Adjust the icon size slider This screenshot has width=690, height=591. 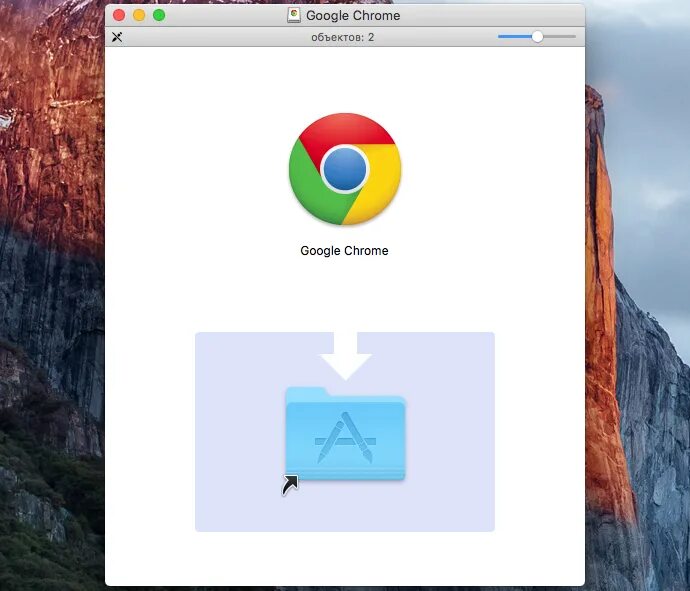[537, 37]
